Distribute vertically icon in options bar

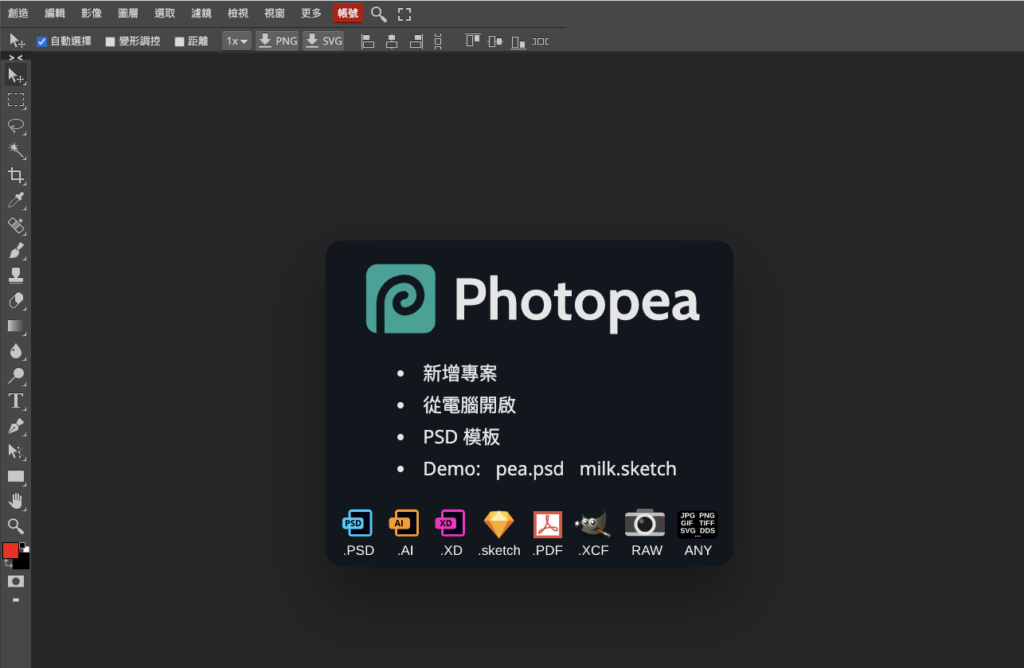coord(438,41)
